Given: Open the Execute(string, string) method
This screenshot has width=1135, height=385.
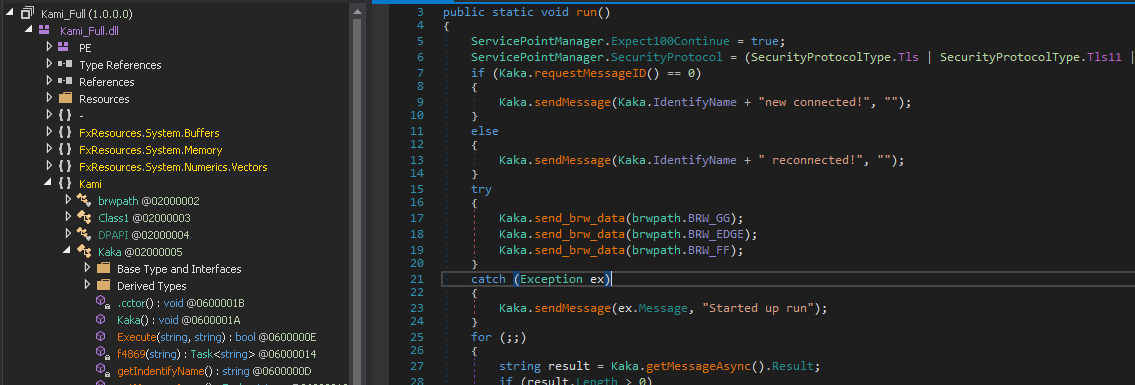Looking at the screenshot, I should tap(216, 337).
